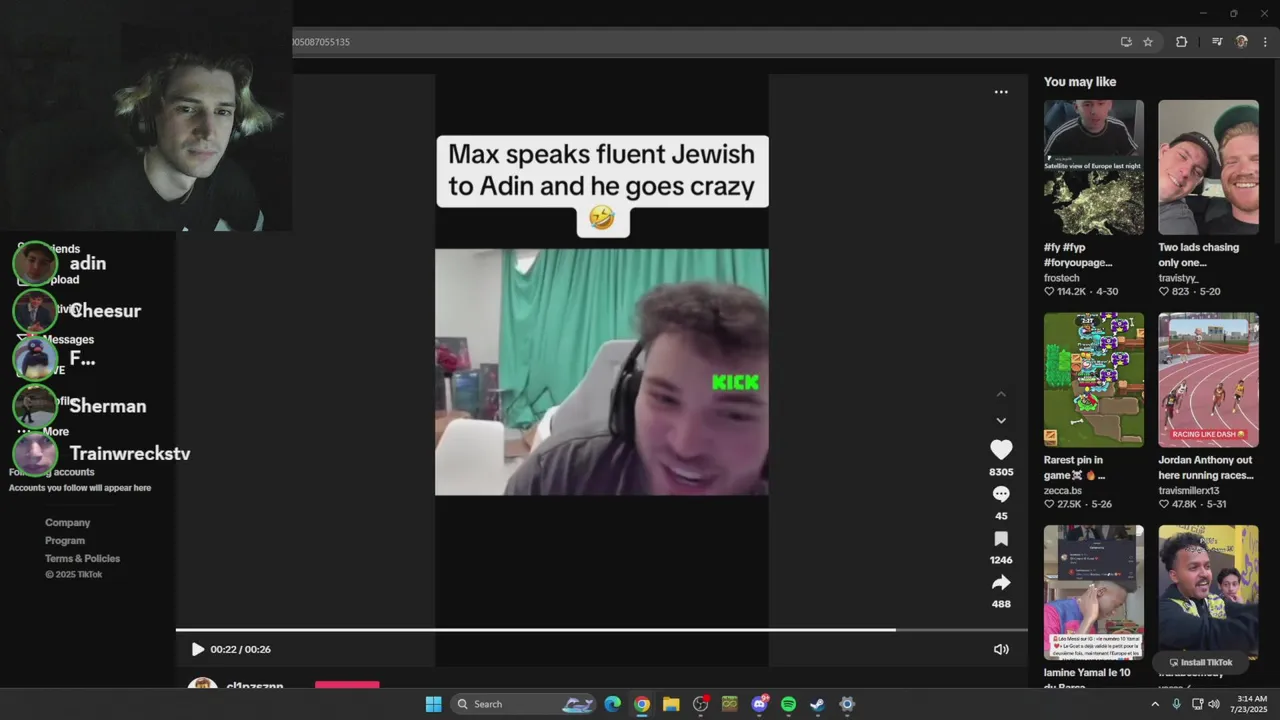Open Chrome extensions puzzle icon
Image resolution: width=1280 pixels, height=720 pixels.
point(1181,42)
